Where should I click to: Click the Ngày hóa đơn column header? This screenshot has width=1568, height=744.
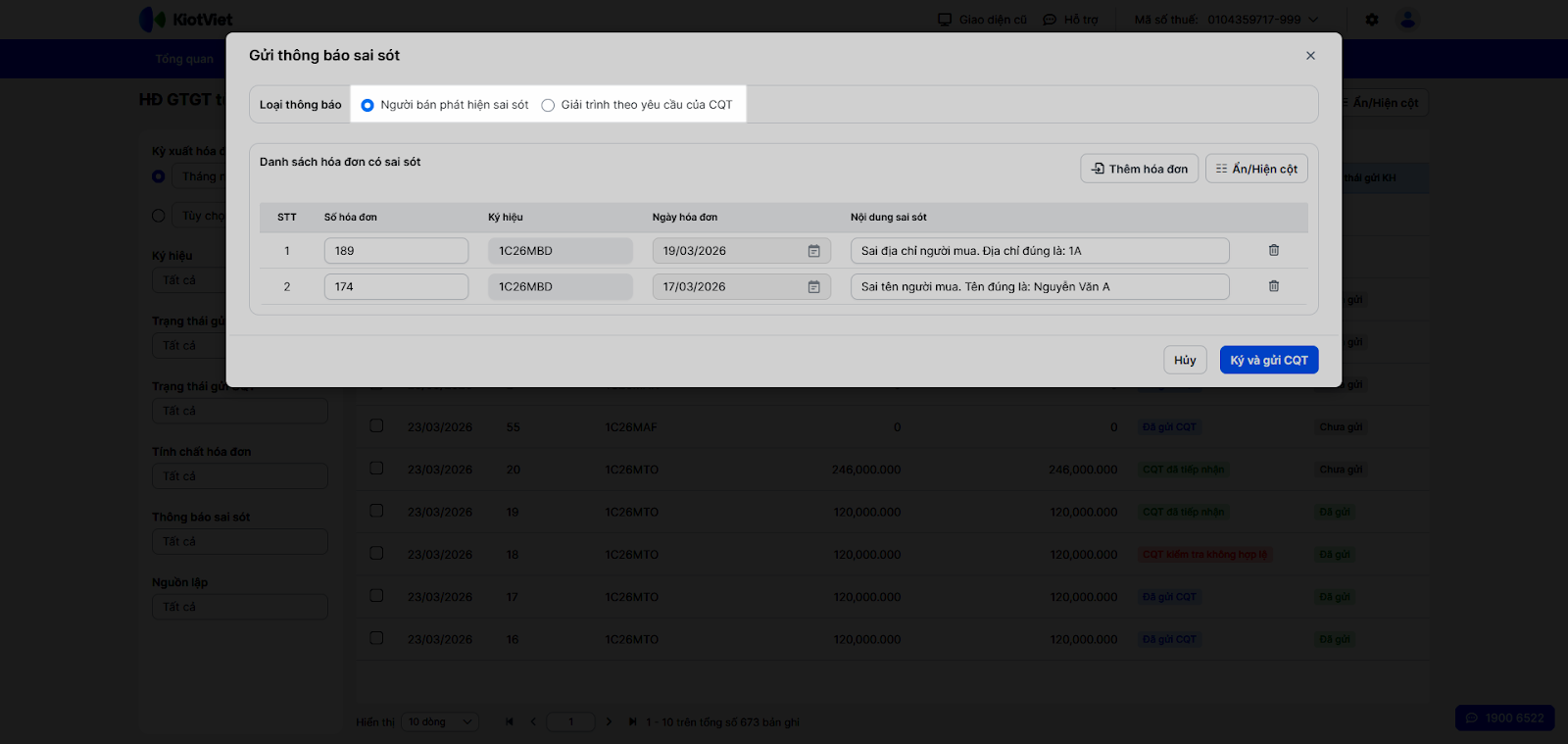click(685, 218)
